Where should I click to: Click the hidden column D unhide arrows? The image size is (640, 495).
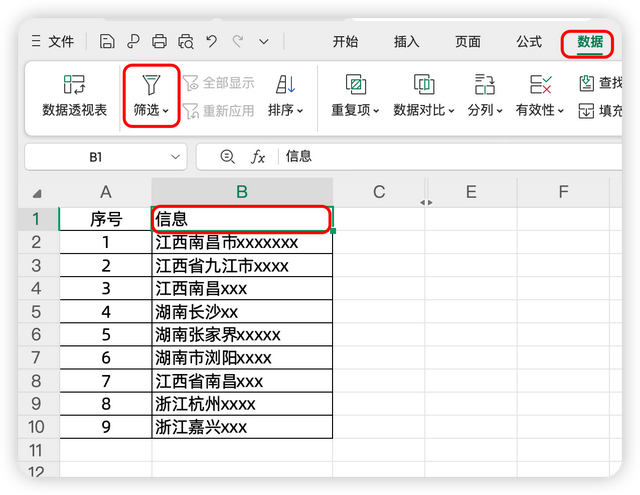(x=426, y=202)
